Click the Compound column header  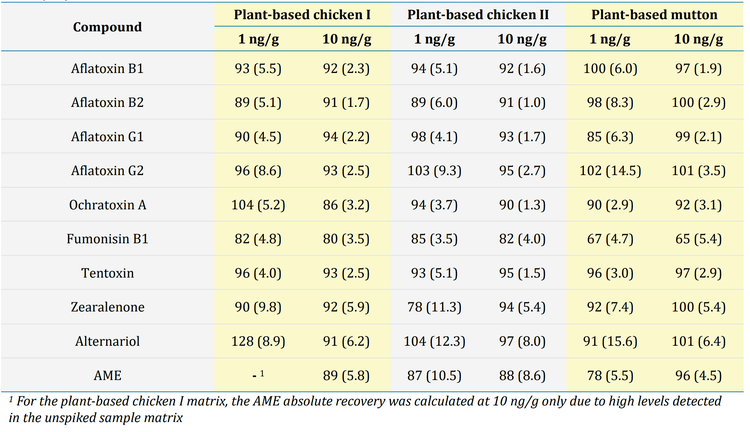point(107,27)
